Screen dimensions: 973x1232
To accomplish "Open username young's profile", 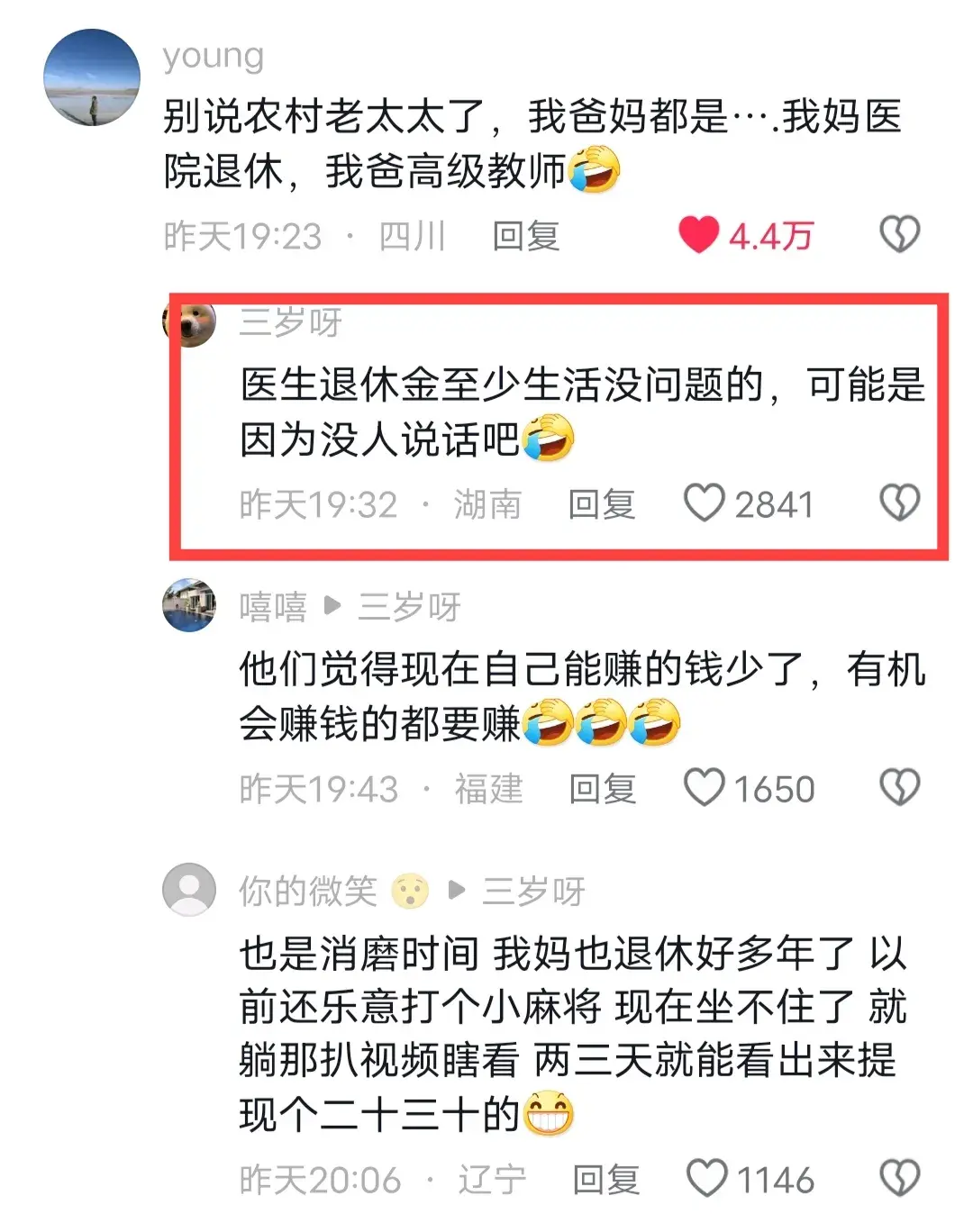I will coord(214,58).
